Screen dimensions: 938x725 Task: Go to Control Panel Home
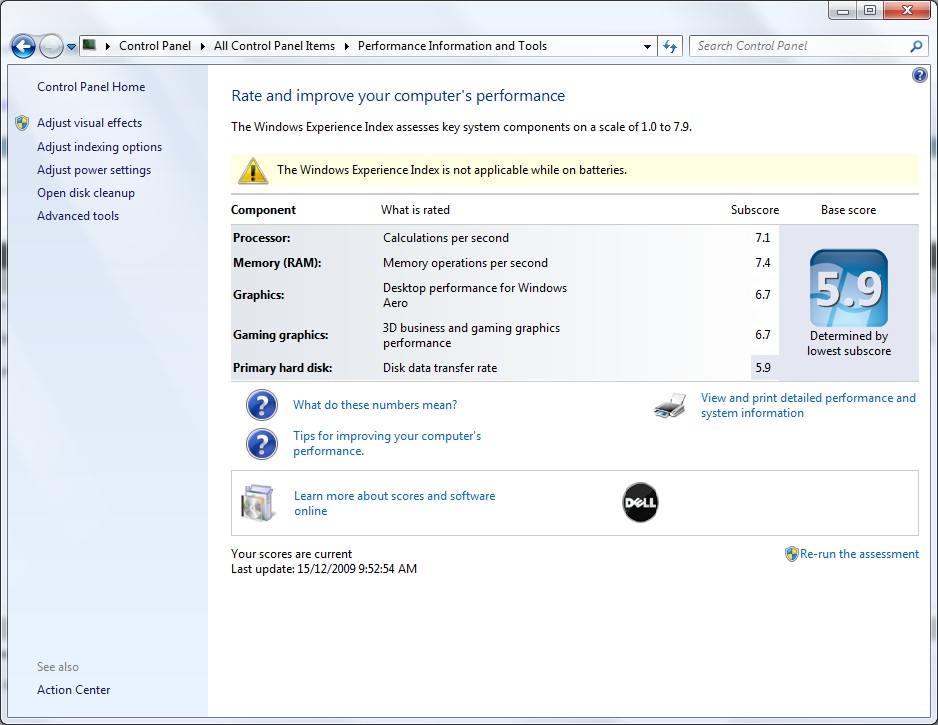point(91,87)
